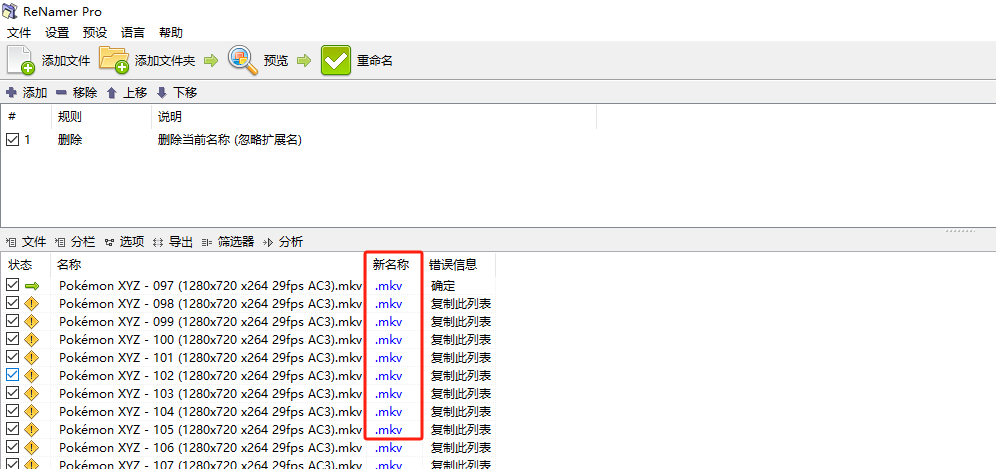The height and width of the screenshot is (469, 996).
Task: Uncheck file Pokémon XYZ - 097 checkbox
Action: (12, 286)
